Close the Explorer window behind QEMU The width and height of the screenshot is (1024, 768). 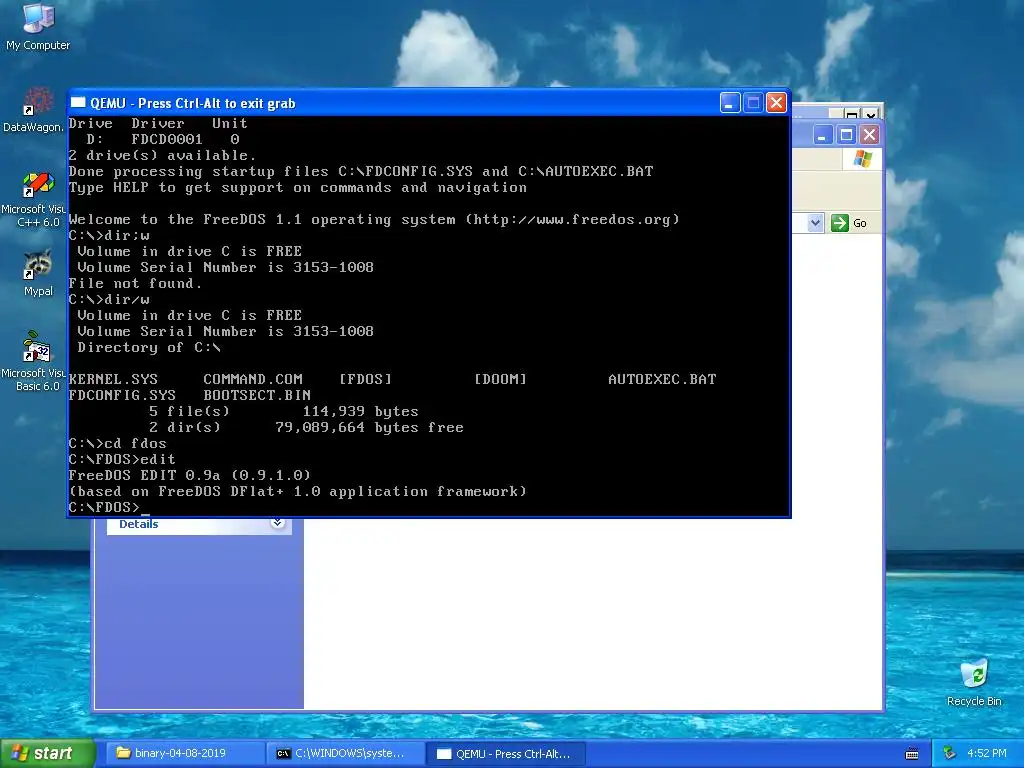(x=869, y=135)
